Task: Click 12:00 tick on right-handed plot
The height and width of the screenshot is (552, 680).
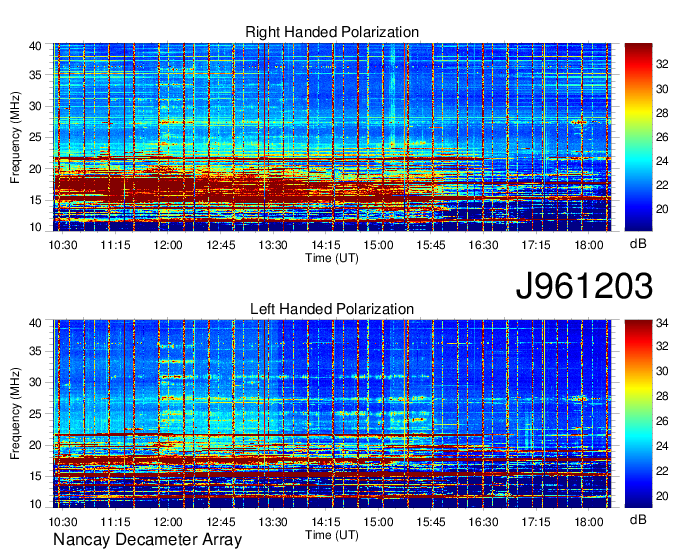Action: tap(168, 245)
